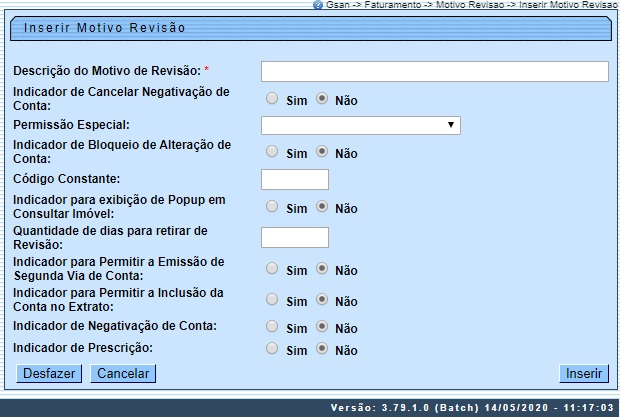Pick Sim for Emissão de Segunda Via
Screen dimensions: 620x418
[x=272, y=269]
